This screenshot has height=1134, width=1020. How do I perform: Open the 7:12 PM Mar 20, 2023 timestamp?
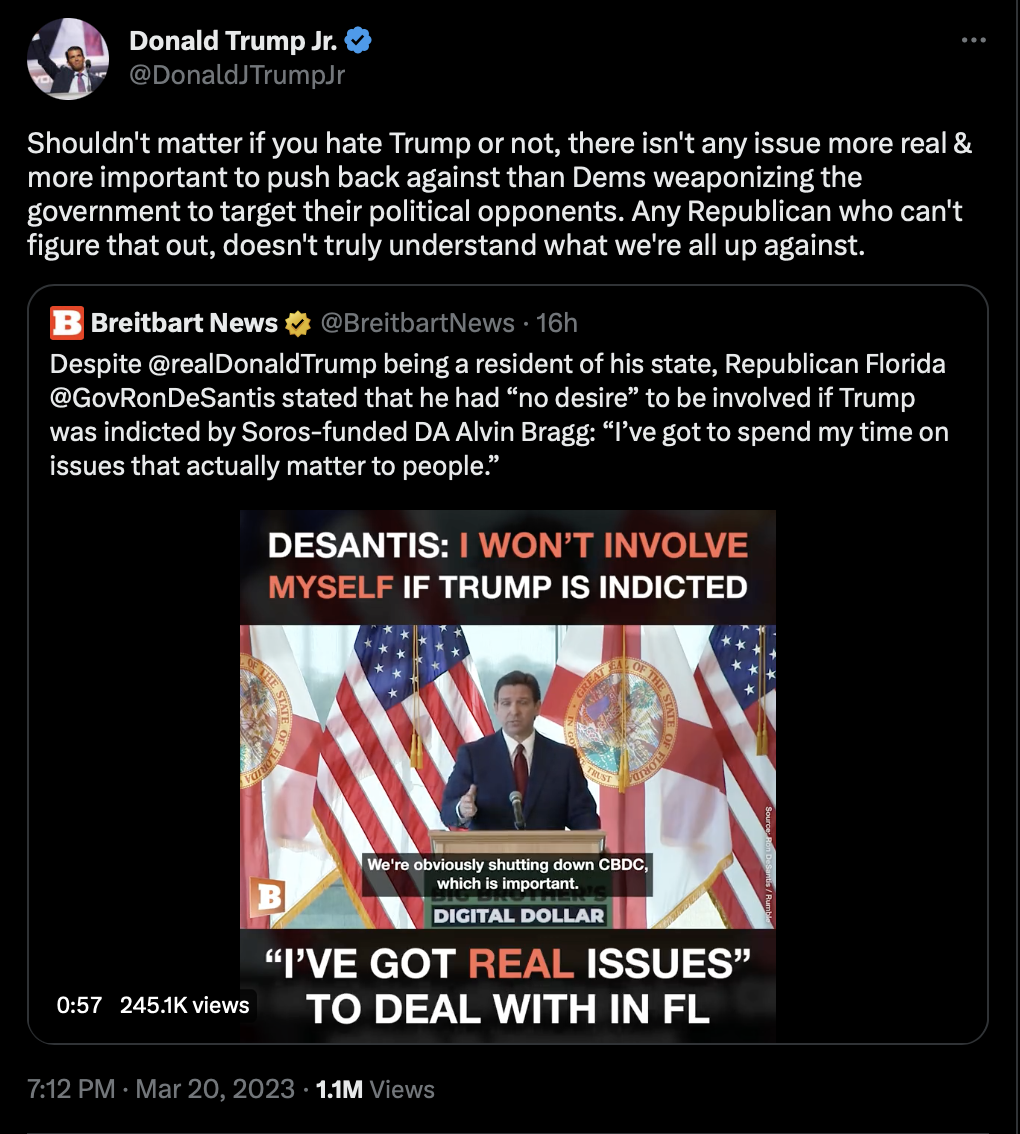click(x=161, y=1088)
